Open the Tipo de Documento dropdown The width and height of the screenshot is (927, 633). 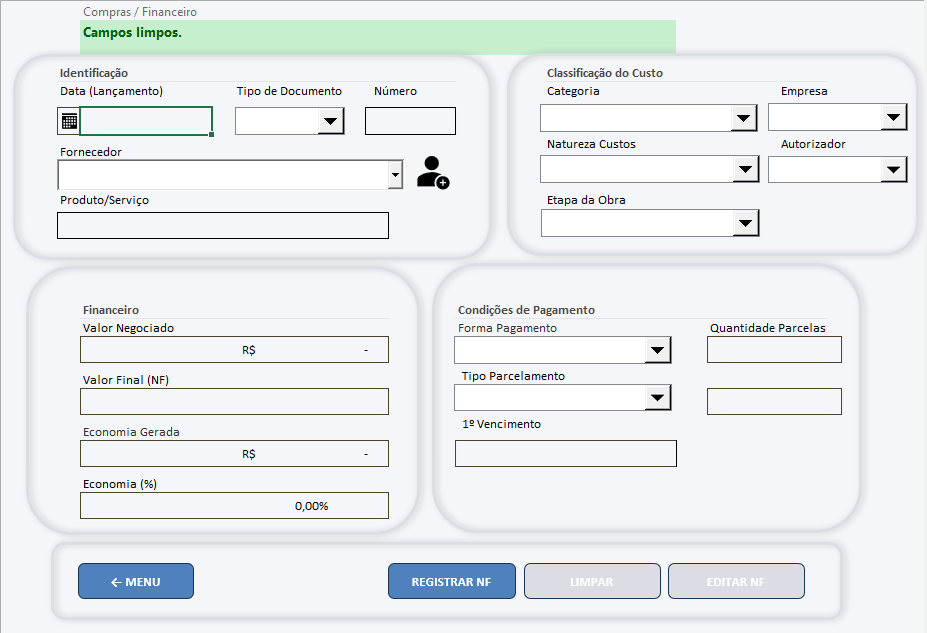click(x=330, y=121)
